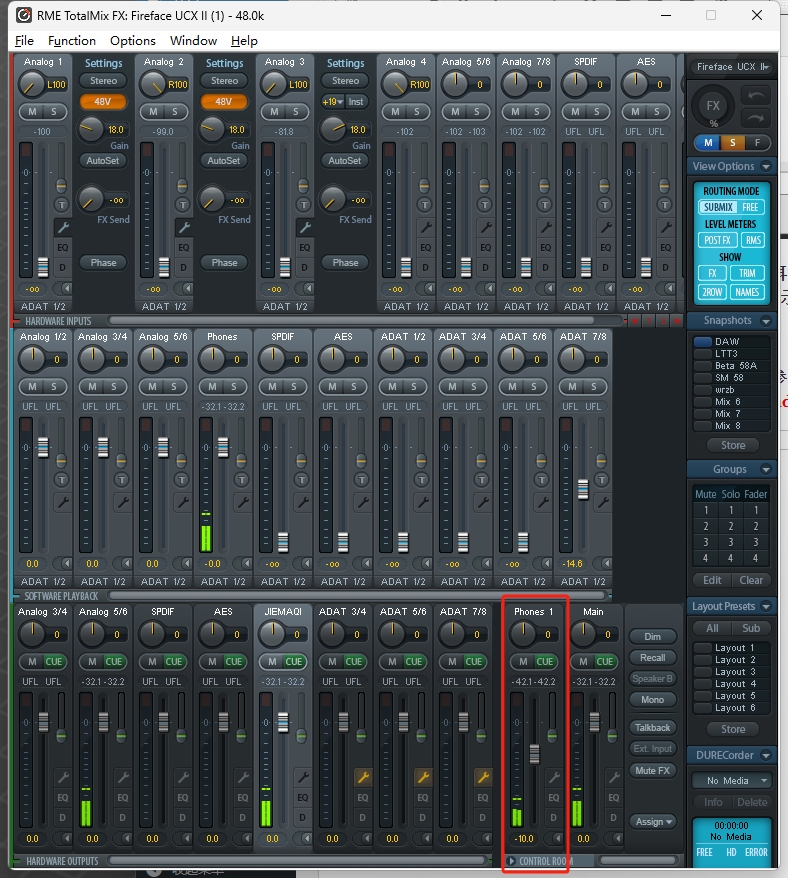This screenshot has height=878, width=788.
Task: Open EQ panel on Analog 5/6 input
Action: 486,247
